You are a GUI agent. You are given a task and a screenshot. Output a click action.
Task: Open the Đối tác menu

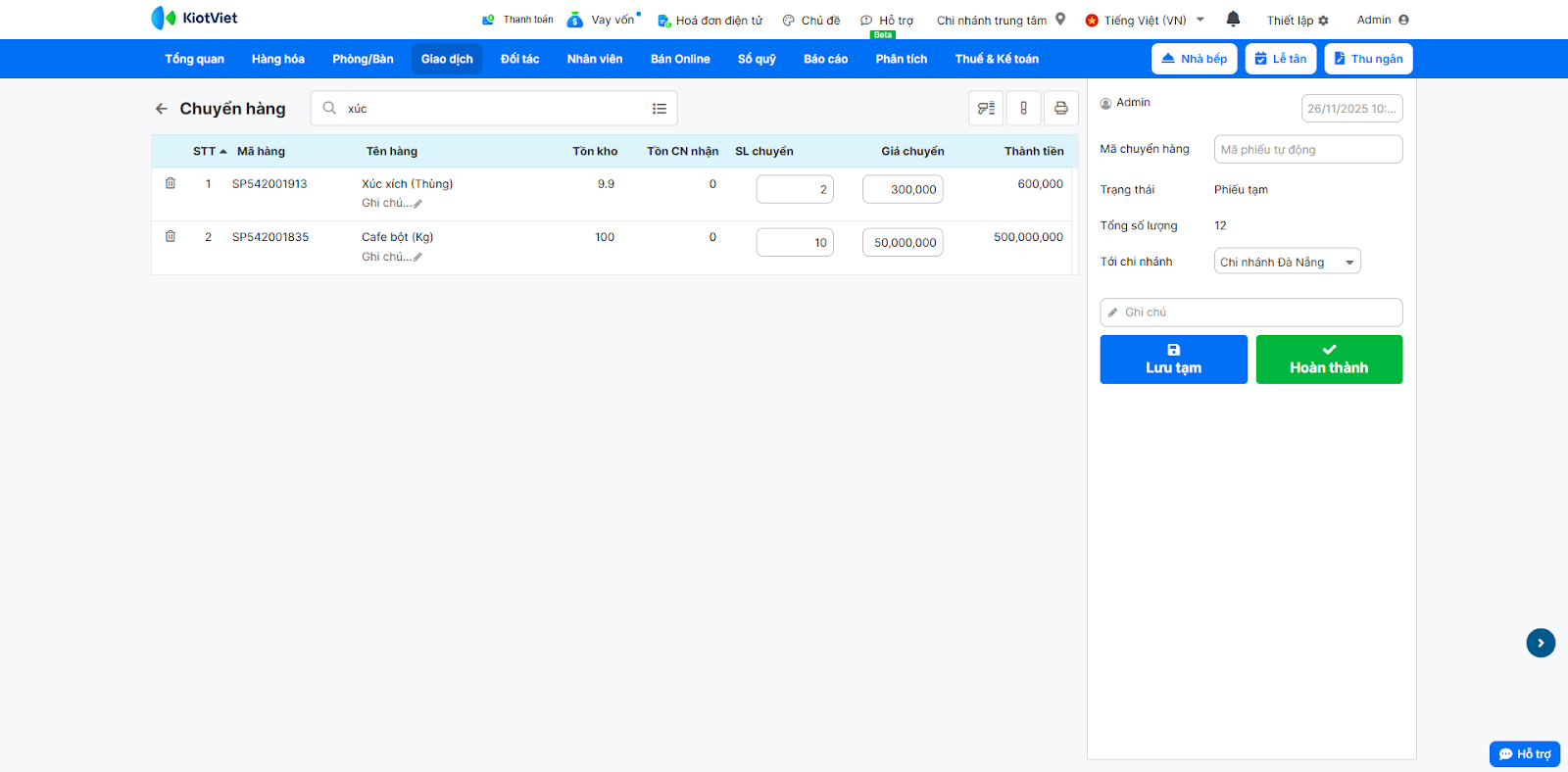(x=520, y=59)
